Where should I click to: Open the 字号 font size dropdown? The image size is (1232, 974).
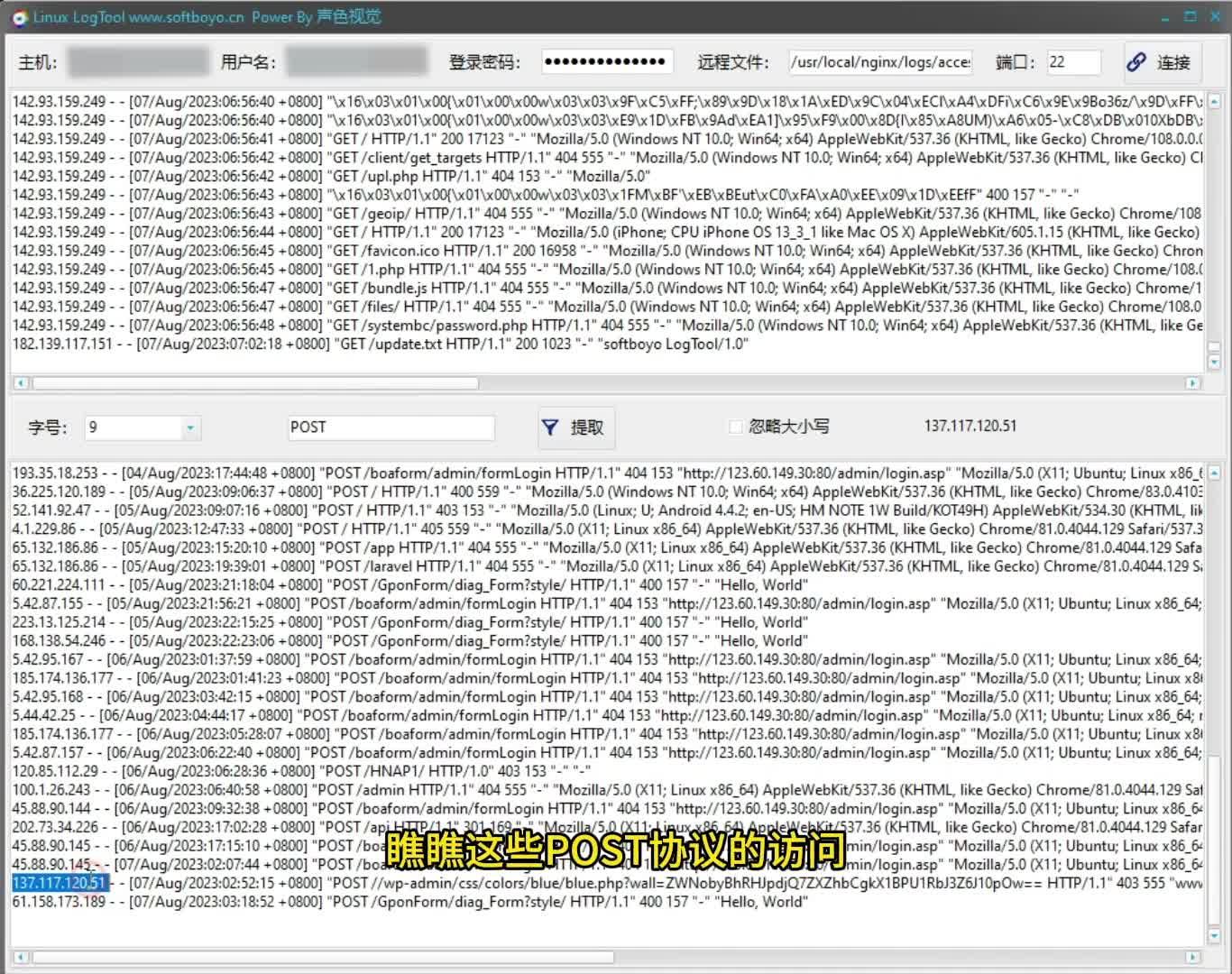(189, 427)
